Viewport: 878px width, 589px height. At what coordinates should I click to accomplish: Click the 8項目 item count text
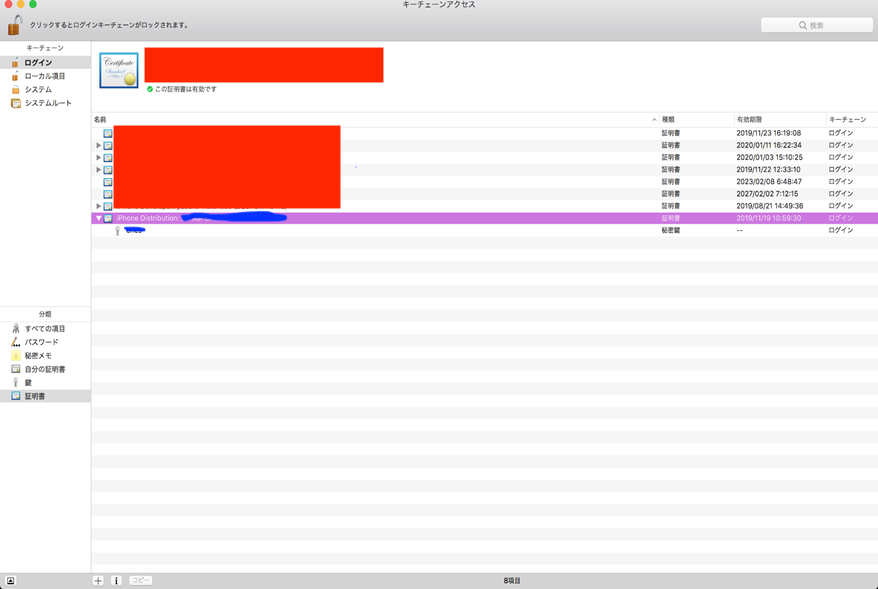pos(512,581)
